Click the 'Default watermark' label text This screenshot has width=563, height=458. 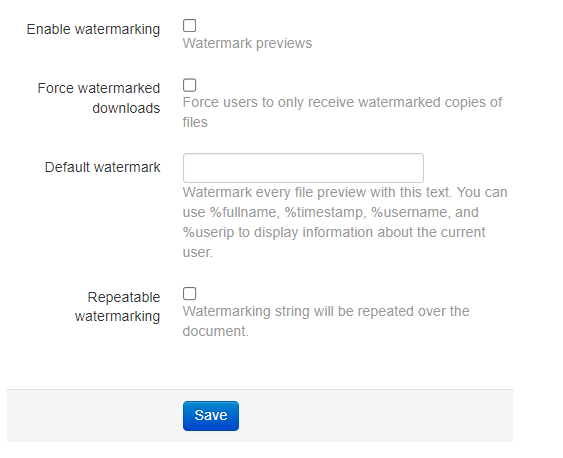[x=103, y=167]
